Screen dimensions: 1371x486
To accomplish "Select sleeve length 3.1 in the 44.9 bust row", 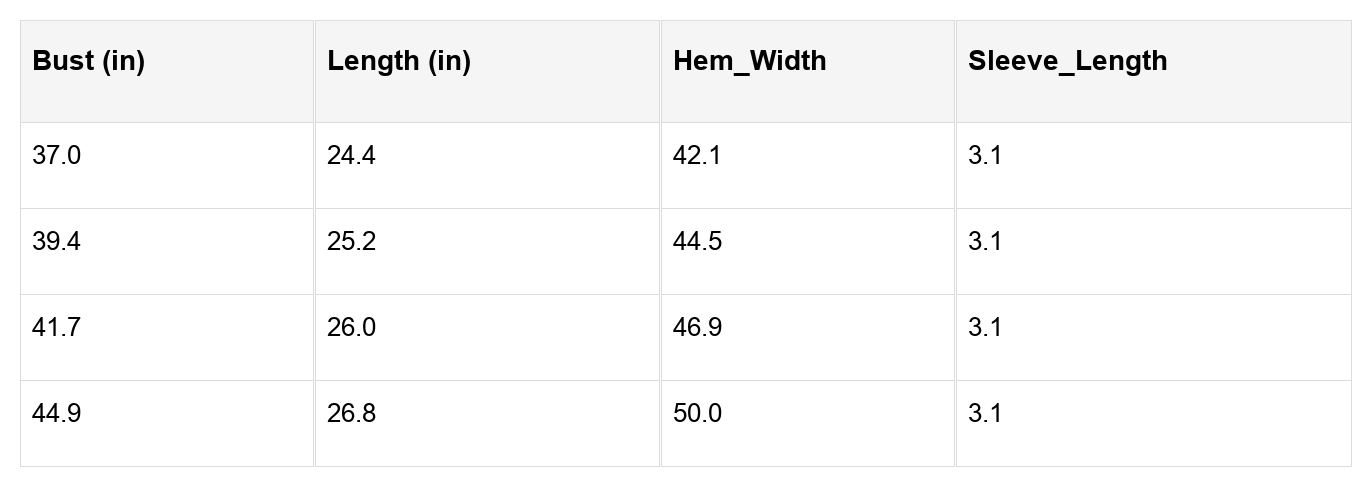I will (984, 414).
